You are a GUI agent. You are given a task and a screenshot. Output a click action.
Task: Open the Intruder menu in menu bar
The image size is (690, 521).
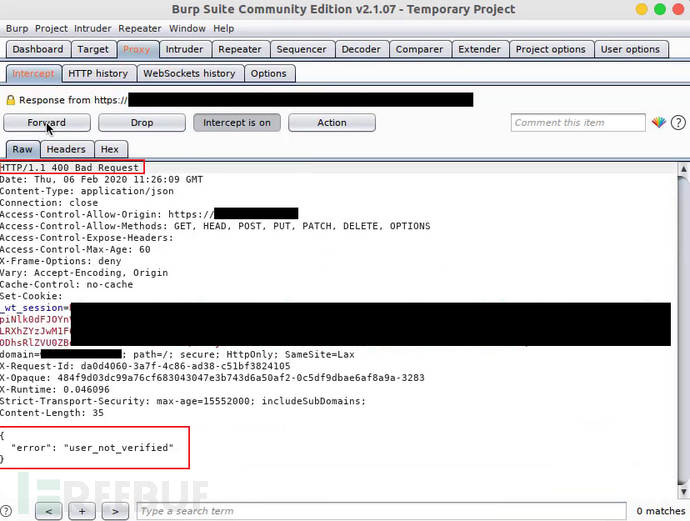92,29
